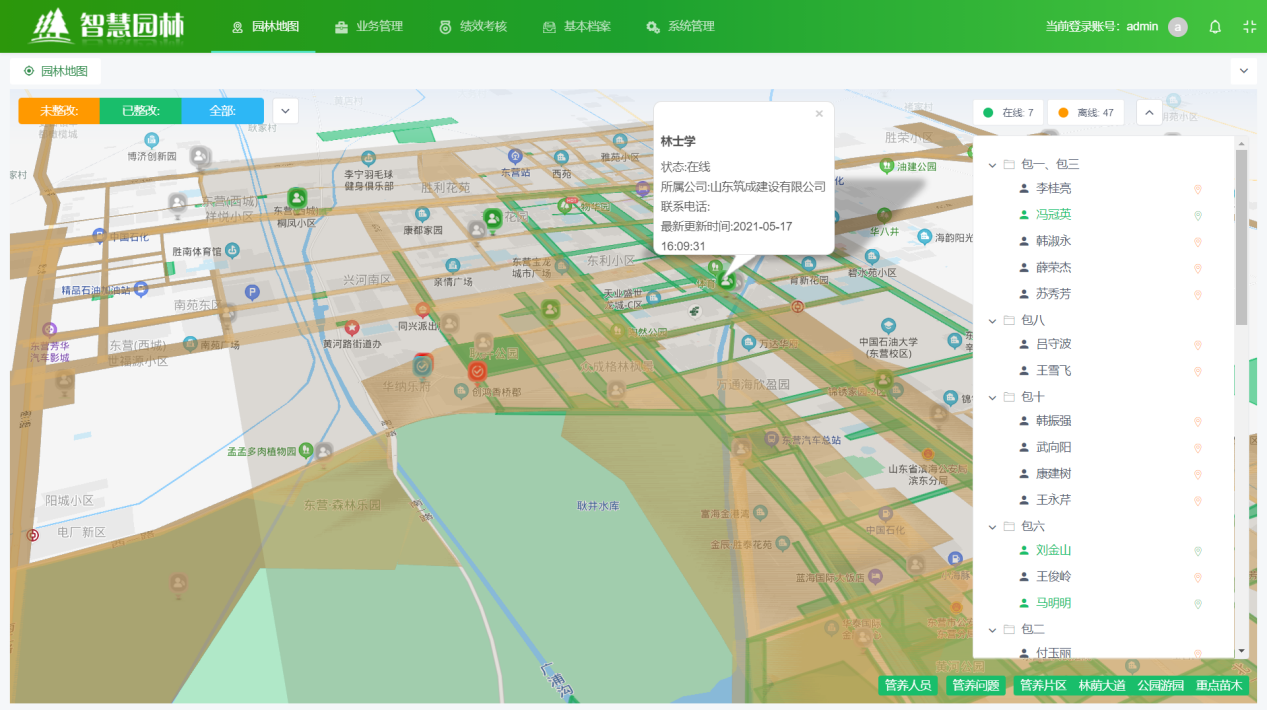Open the notification bell
The height and width of the screenshot is (710, 1267).
click(x=1215, y=27)
